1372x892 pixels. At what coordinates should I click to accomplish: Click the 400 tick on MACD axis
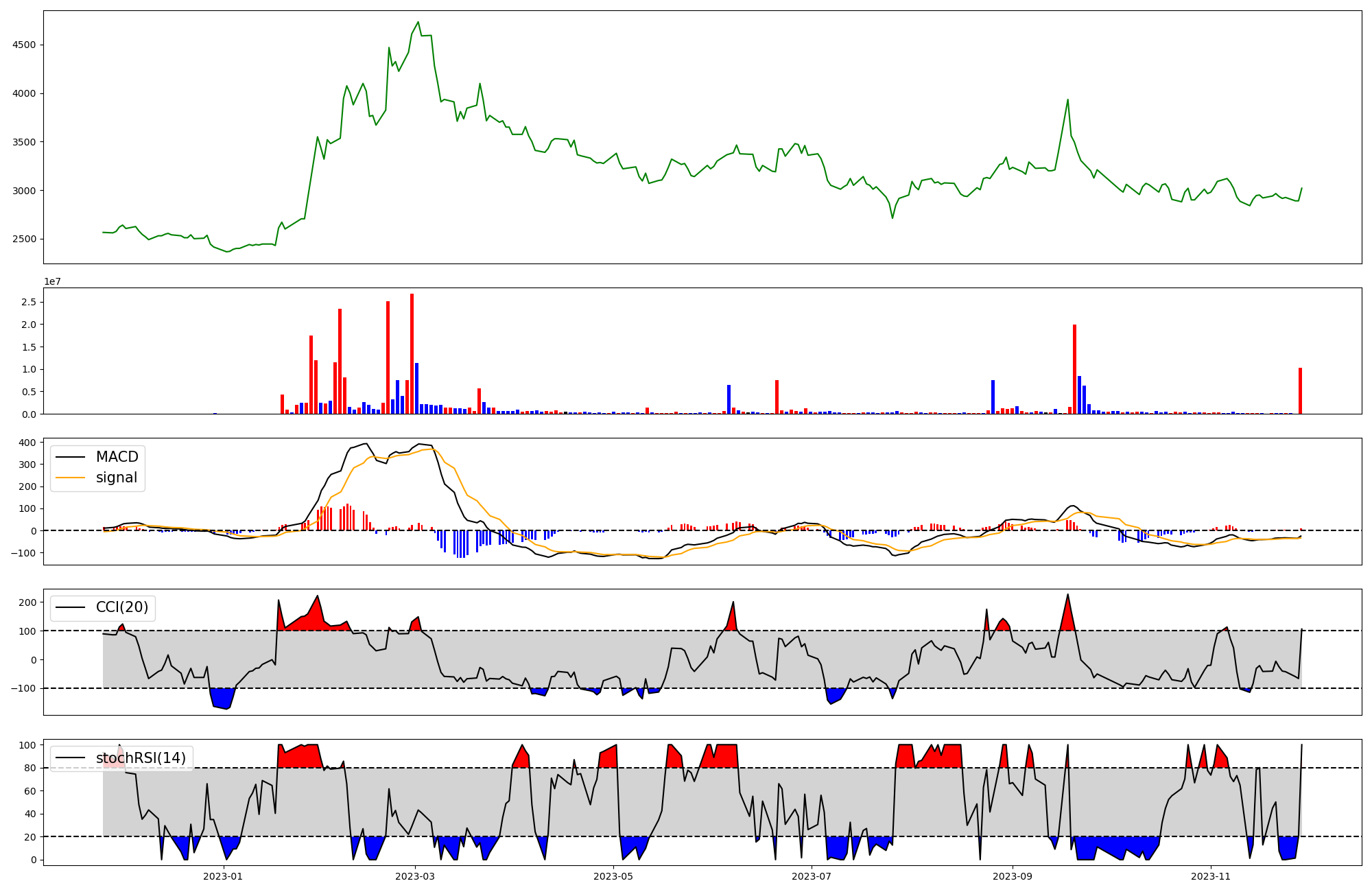click(x=27, y=443)
